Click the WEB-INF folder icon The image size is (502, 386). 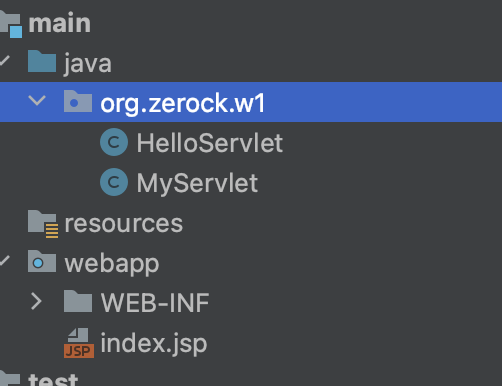(x=78, y=301)
